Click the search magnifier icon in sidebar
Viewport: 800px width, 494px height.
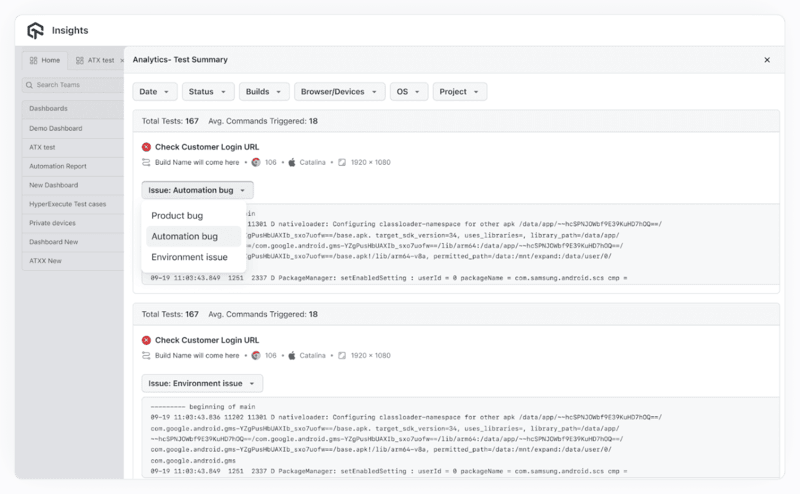pos(29,85)
